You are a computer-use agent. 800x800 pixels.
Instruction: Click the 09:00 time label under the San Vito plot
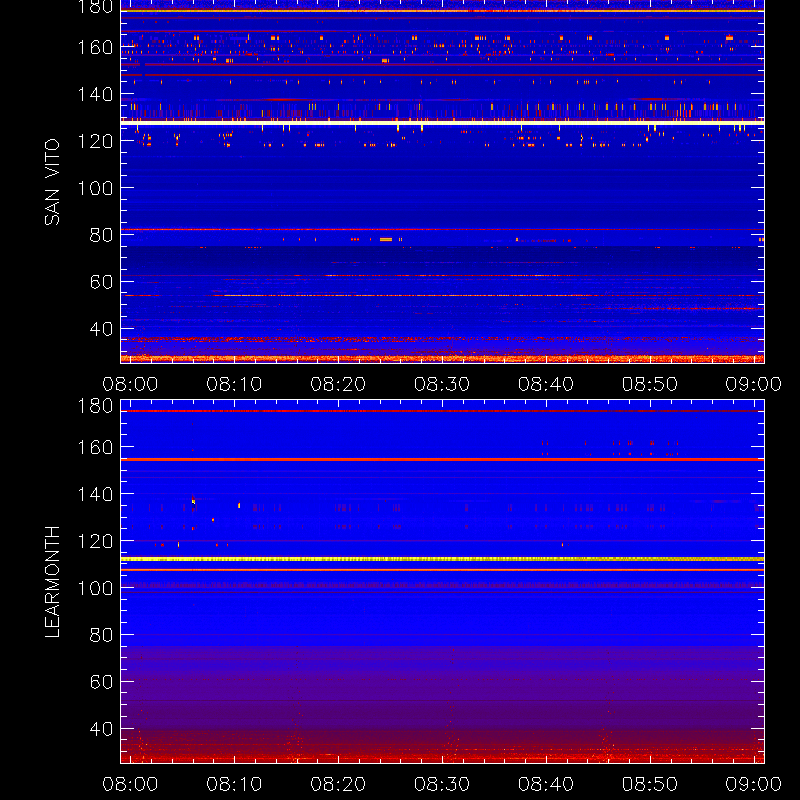[754, 384]
